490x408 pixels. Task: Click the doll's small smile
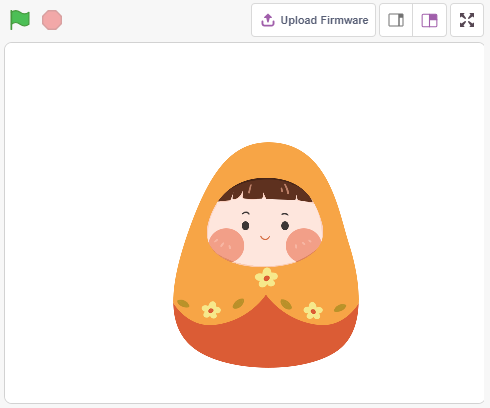[x=265, y=238]
